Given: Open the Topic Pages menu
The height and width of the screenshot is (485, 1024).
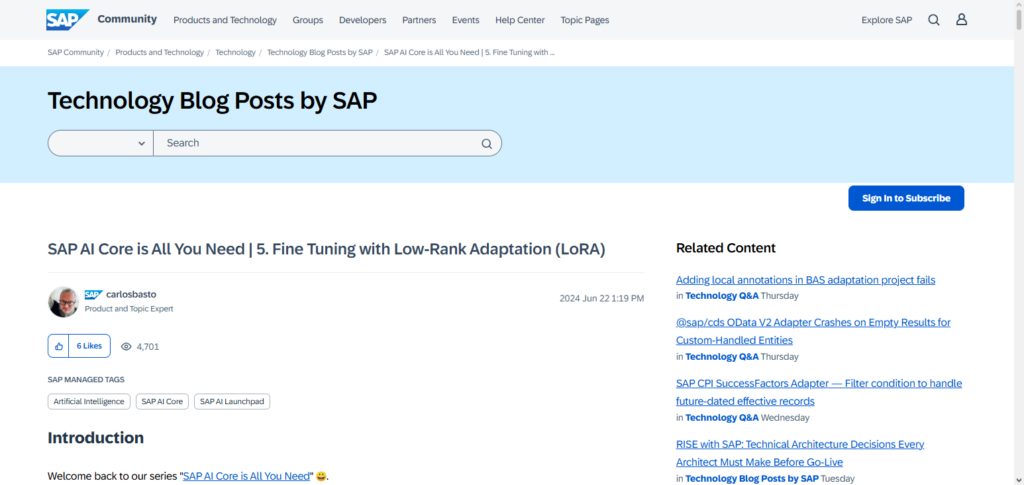Looking at the screenshot, I should point(584,20).
